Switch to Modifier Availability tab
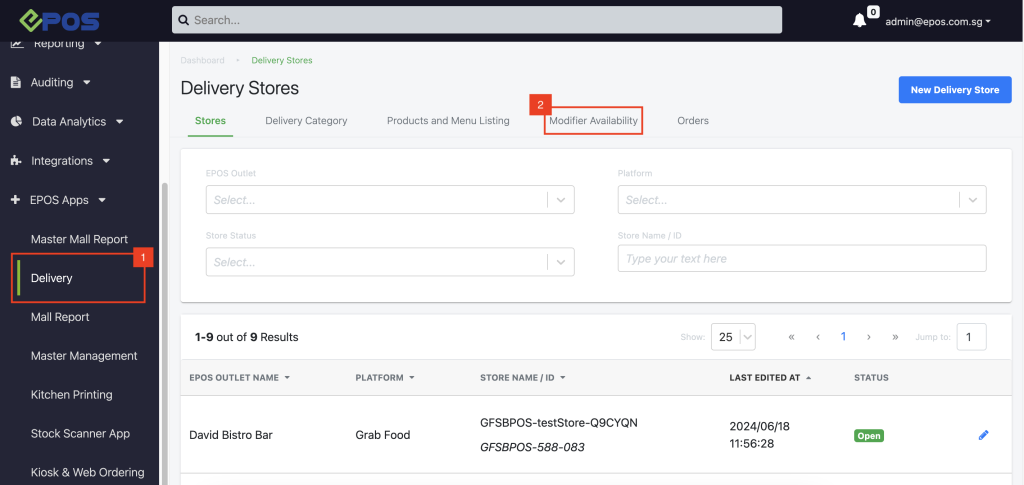1024x485 pixels. (593, 121)
